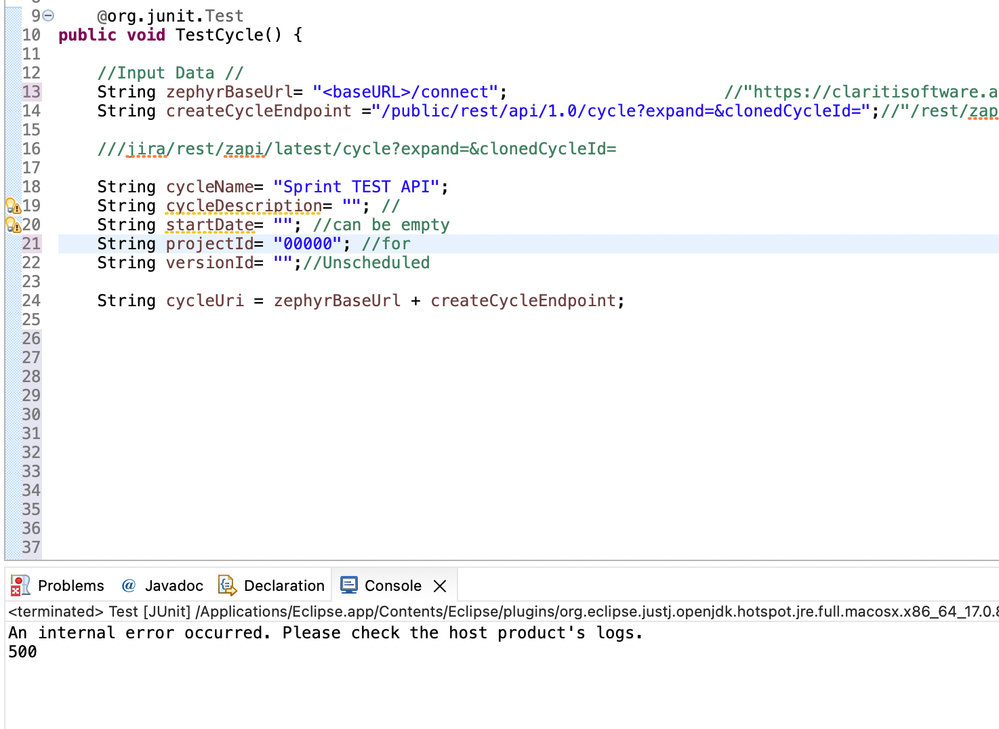Click the Console monitor icon
Image resolution: width=999 pixels, height=729 pixels.
[349, 585]
